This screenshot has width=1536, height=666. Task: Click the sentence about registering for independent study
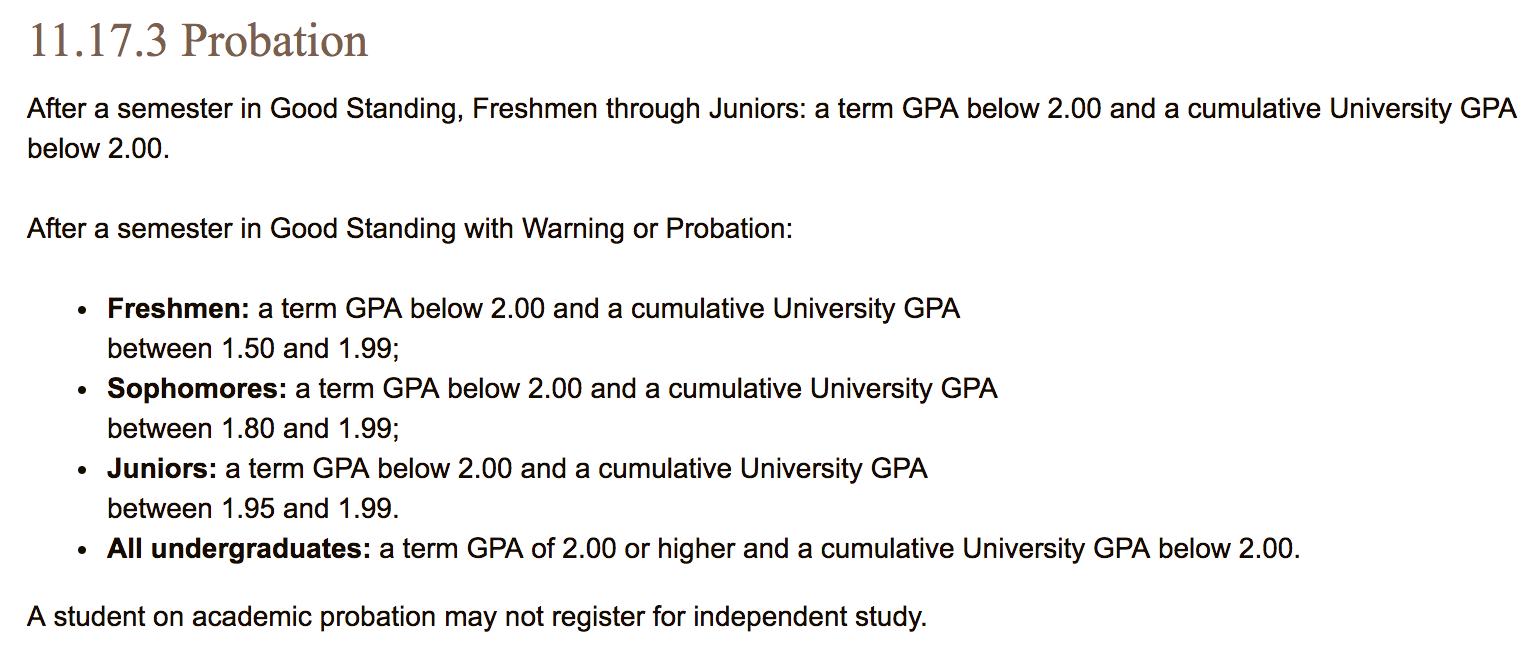click(x=477, y=617)
